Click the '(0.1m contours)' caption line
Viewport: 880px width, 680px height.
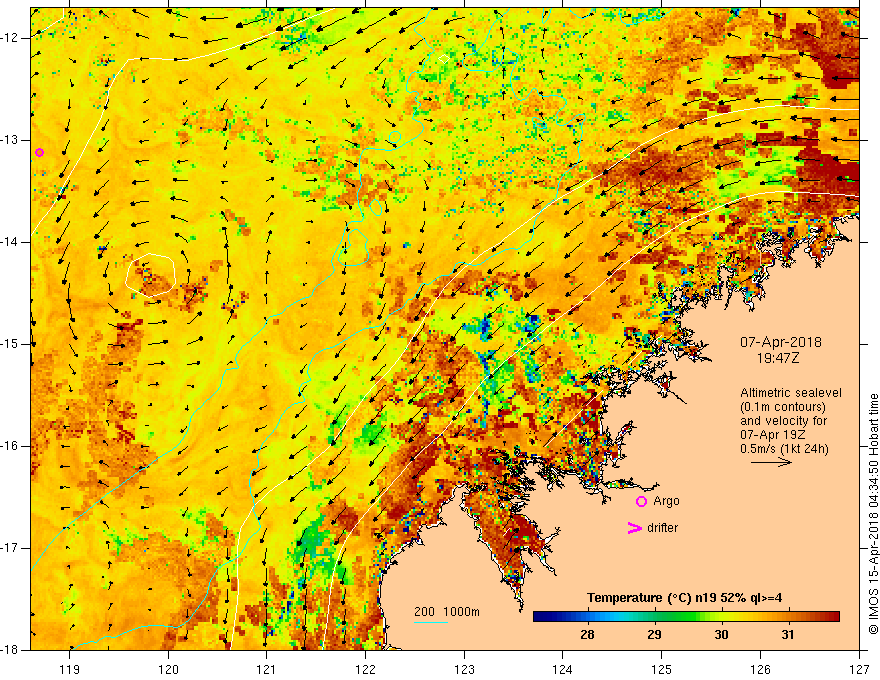click(x=783, y=407)
